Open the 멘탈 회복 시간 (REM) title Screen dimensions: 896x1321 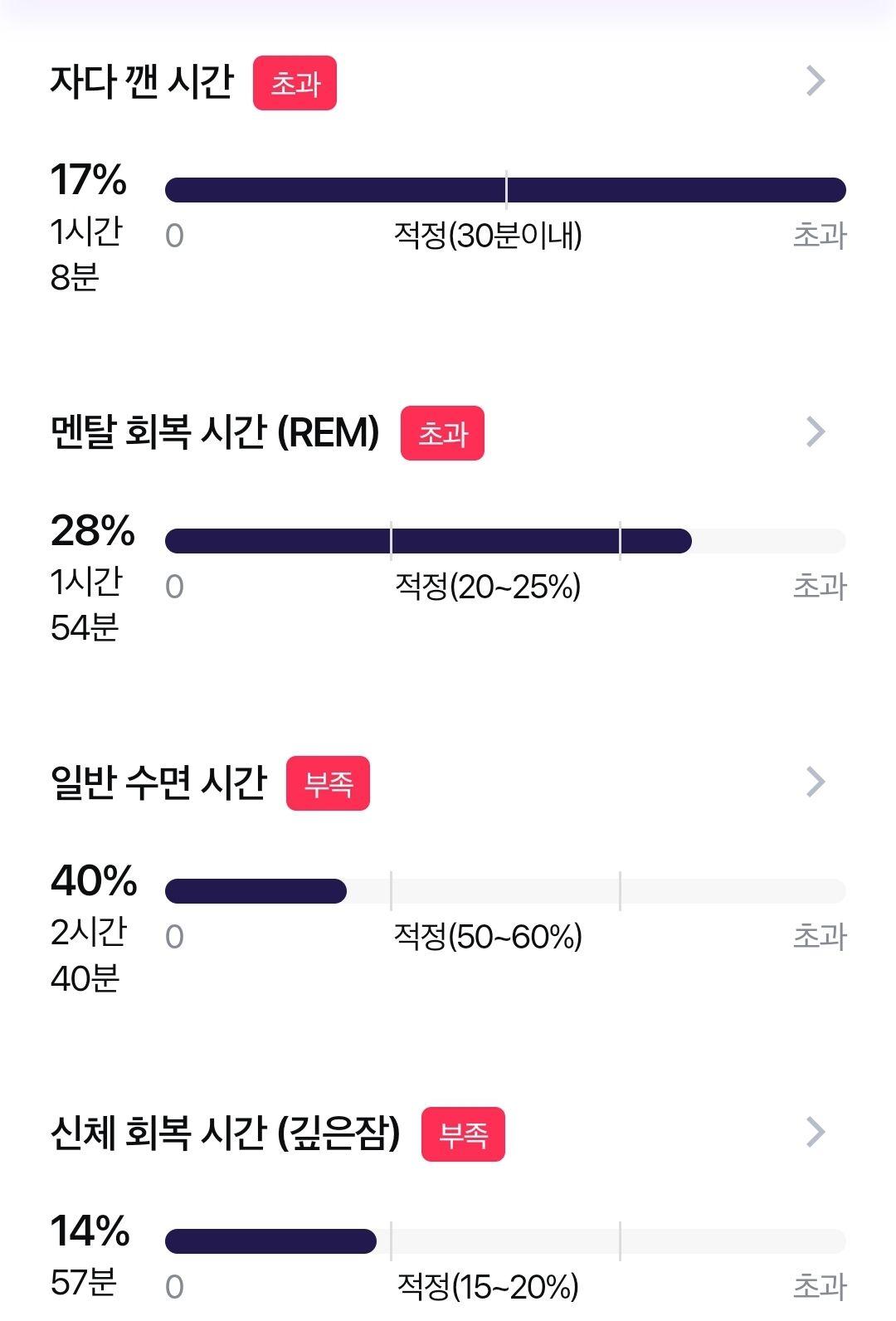coord(215,432)
